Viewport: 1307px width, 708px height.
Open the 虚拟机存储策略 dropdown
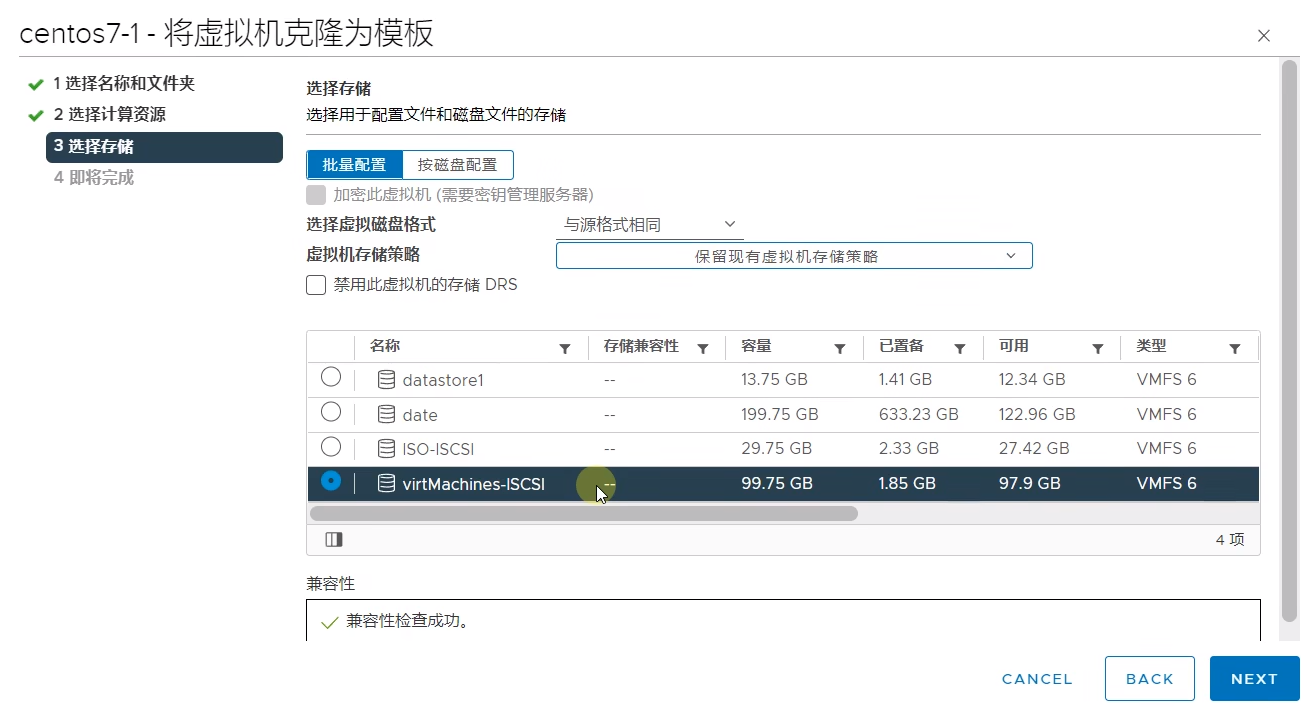[x=793, y=255]
